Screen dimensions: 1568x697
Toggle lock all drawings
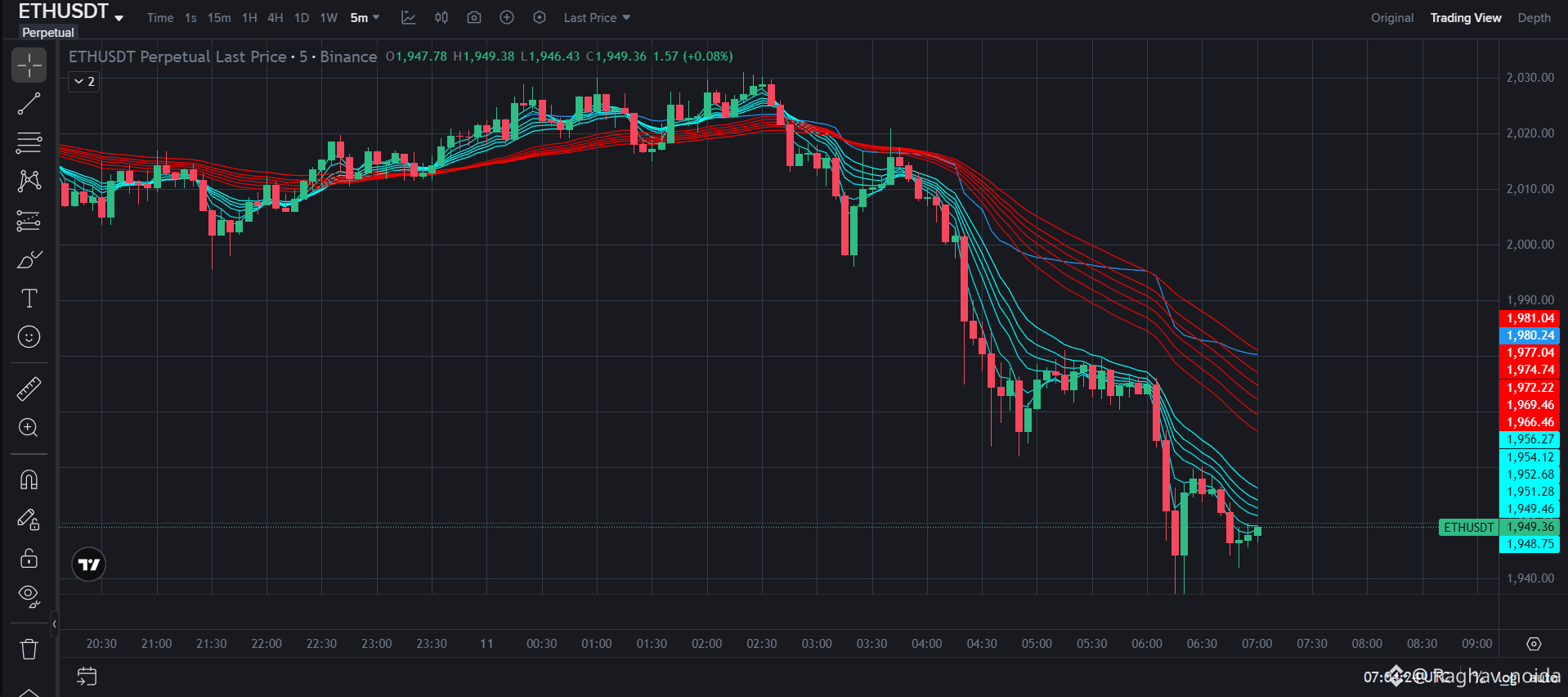[x=29, y=558]
